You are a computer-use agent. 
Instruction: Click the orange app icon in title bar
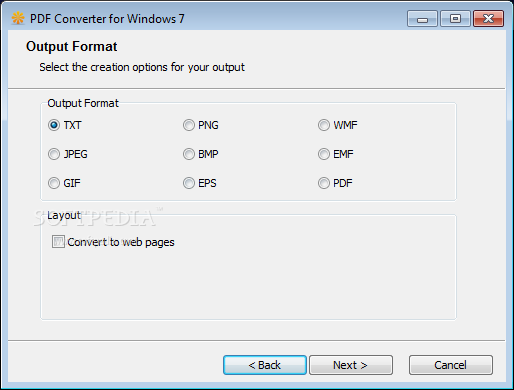[x=18, y=18]
